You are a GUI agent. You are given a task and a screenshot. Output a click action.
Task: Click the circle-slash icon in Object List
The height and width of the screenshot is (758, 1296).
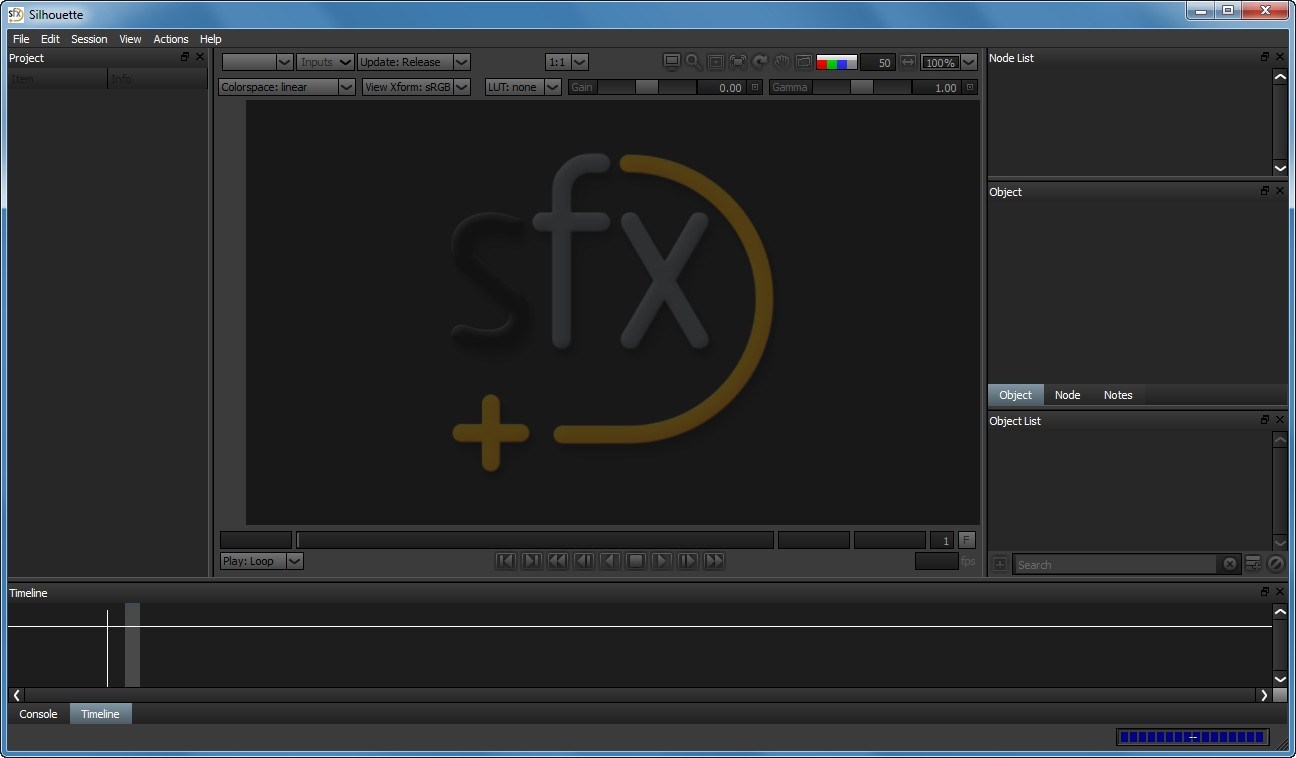point(1276,564)
